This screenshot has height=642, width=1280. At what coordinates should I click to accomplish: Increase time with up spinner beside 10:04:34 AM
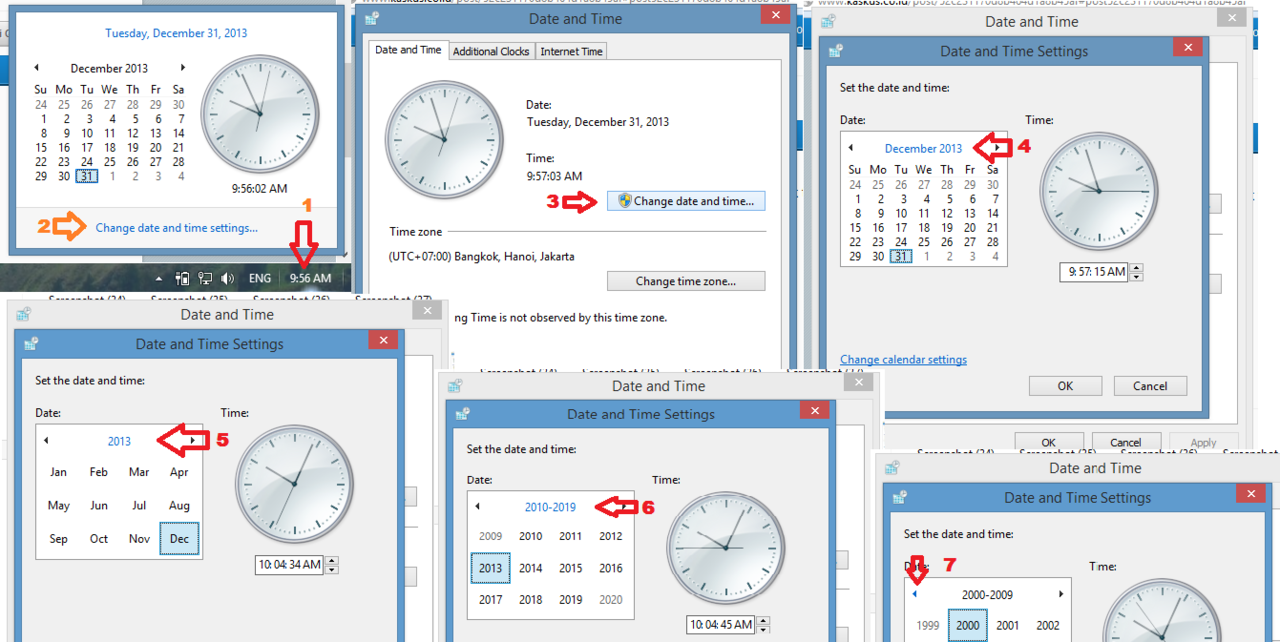(332, 561)
